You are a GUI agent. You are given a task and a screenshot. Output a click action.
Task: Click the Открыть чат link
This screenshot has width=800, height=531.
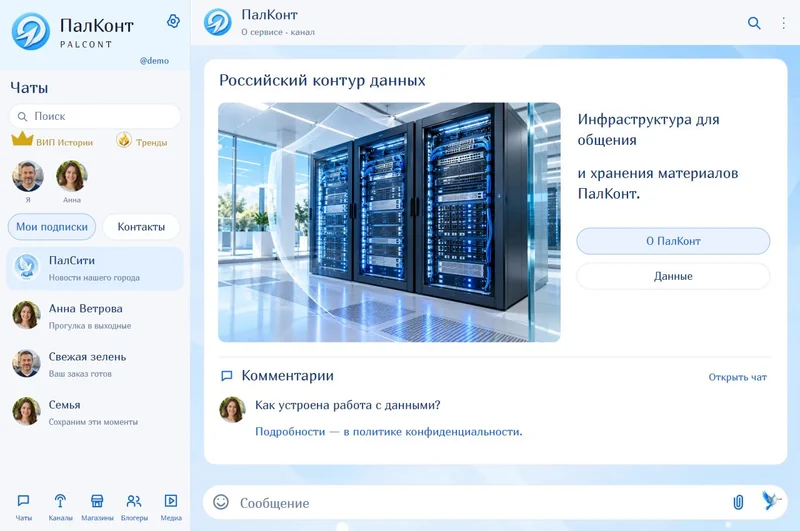click(737, 377)
